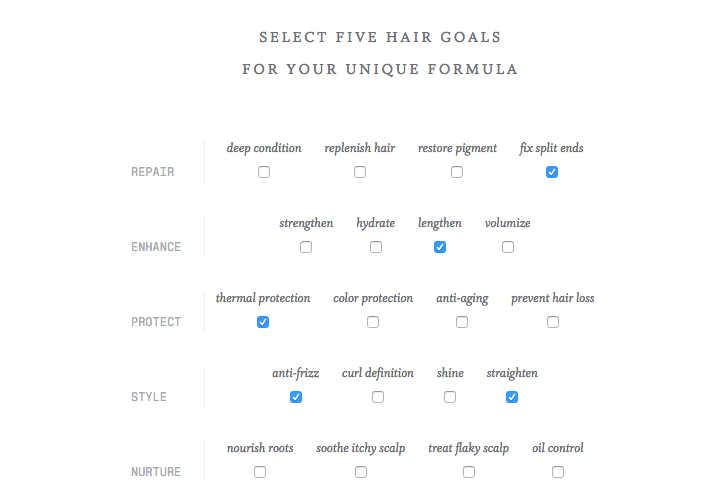
Task: Check treat flaky scalp
Action: click(469, 472)
